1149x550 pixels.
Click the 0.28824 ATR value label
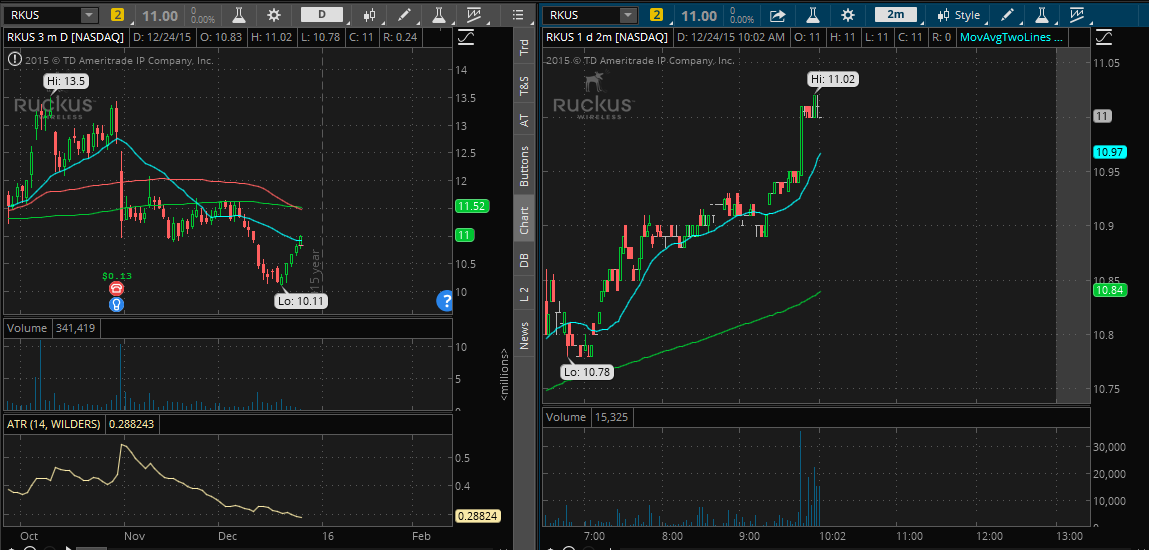[478, 516]
